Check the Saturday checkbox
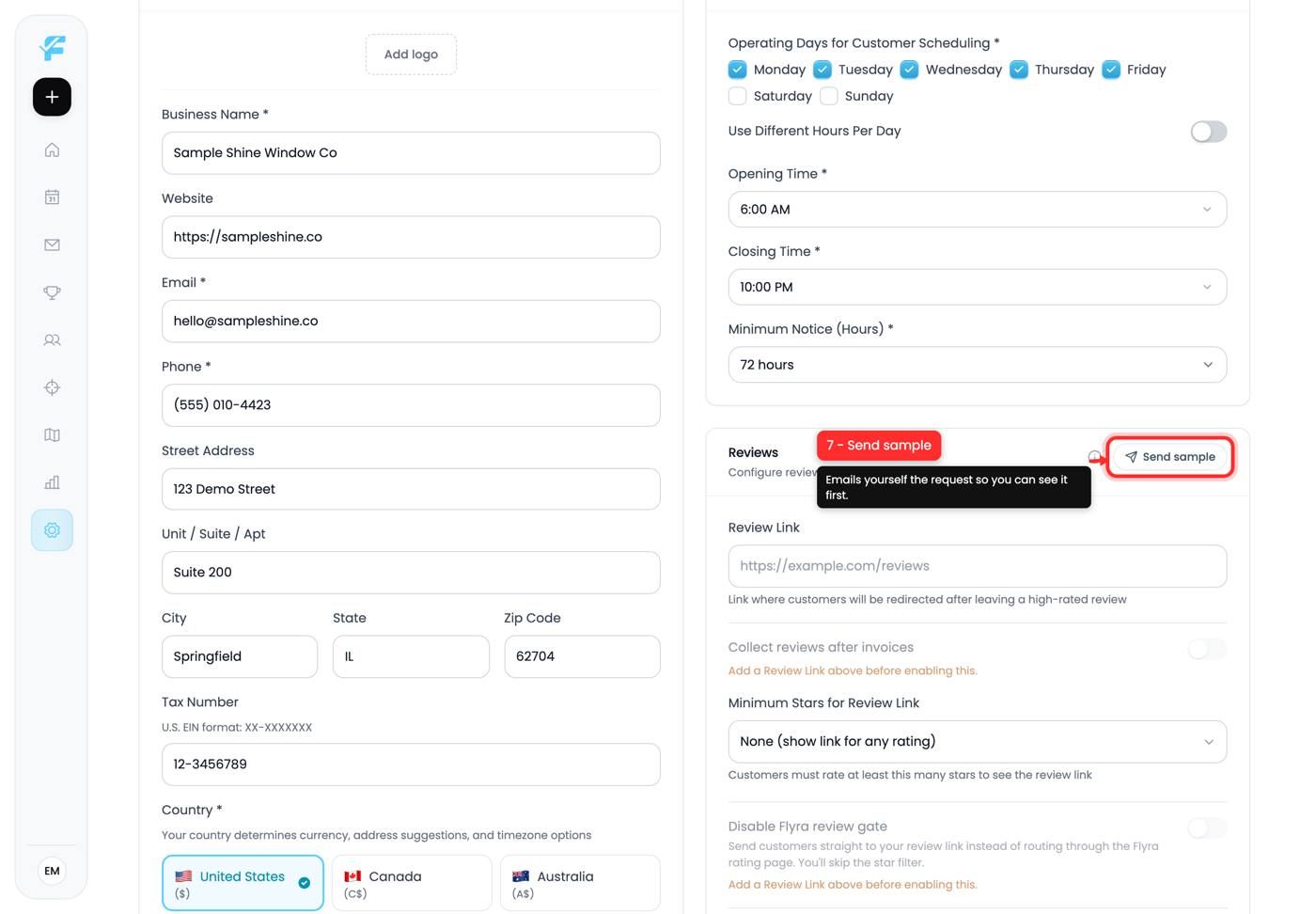 click(x=738, y=96)
